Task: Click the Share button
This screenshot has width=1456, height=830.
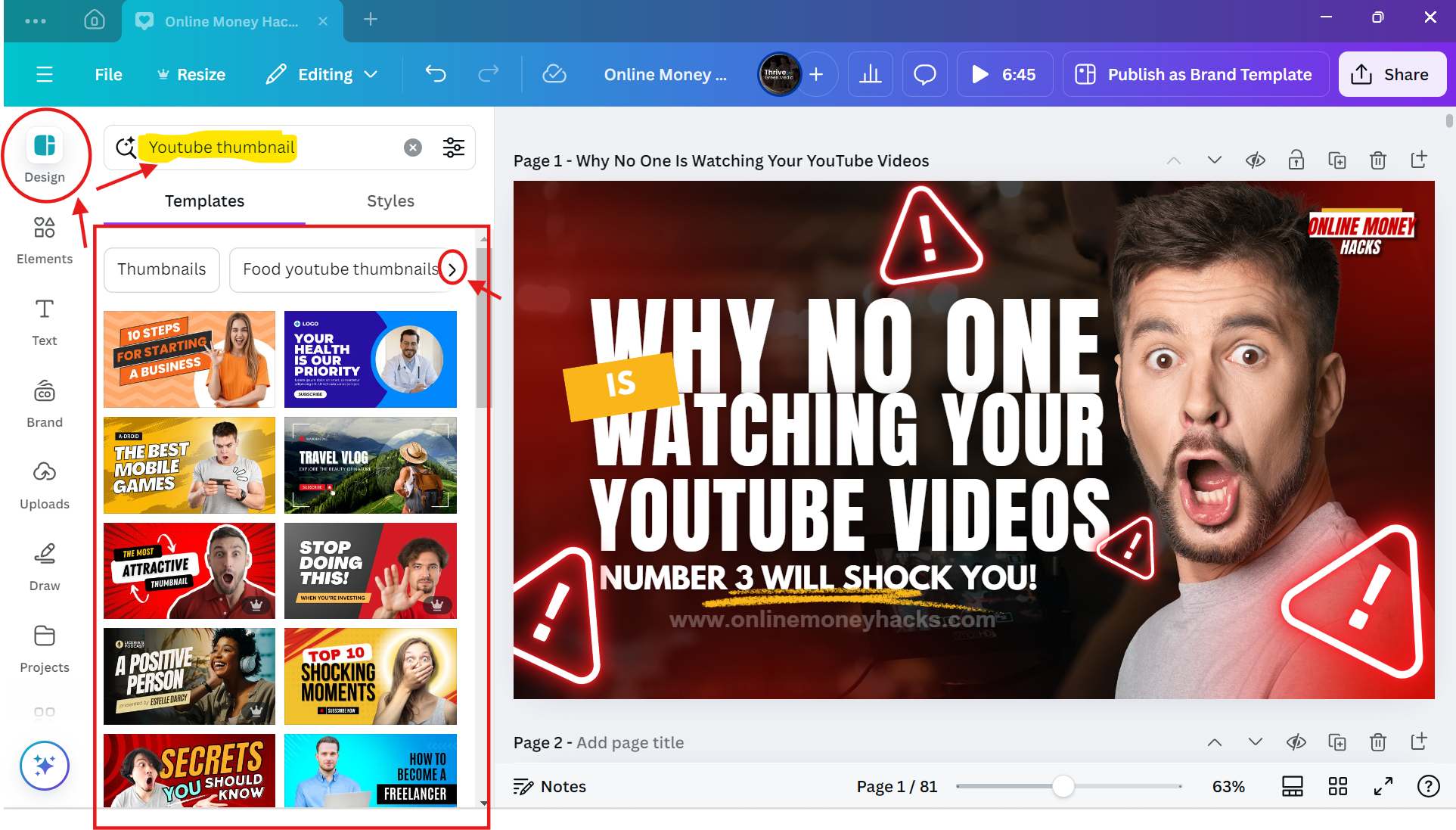Action: 1392,74
